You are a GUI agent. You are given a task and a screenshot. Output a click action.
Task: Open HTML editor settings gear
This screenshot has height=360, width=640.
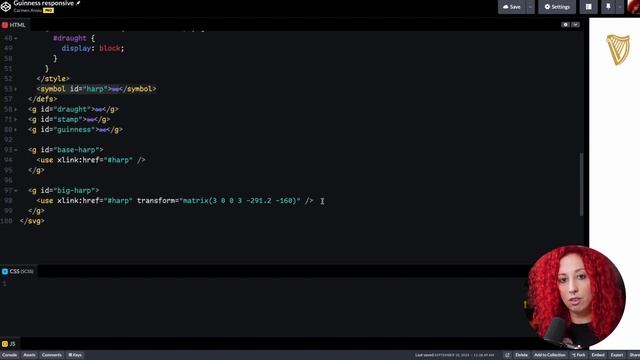(x=565, y=24)
